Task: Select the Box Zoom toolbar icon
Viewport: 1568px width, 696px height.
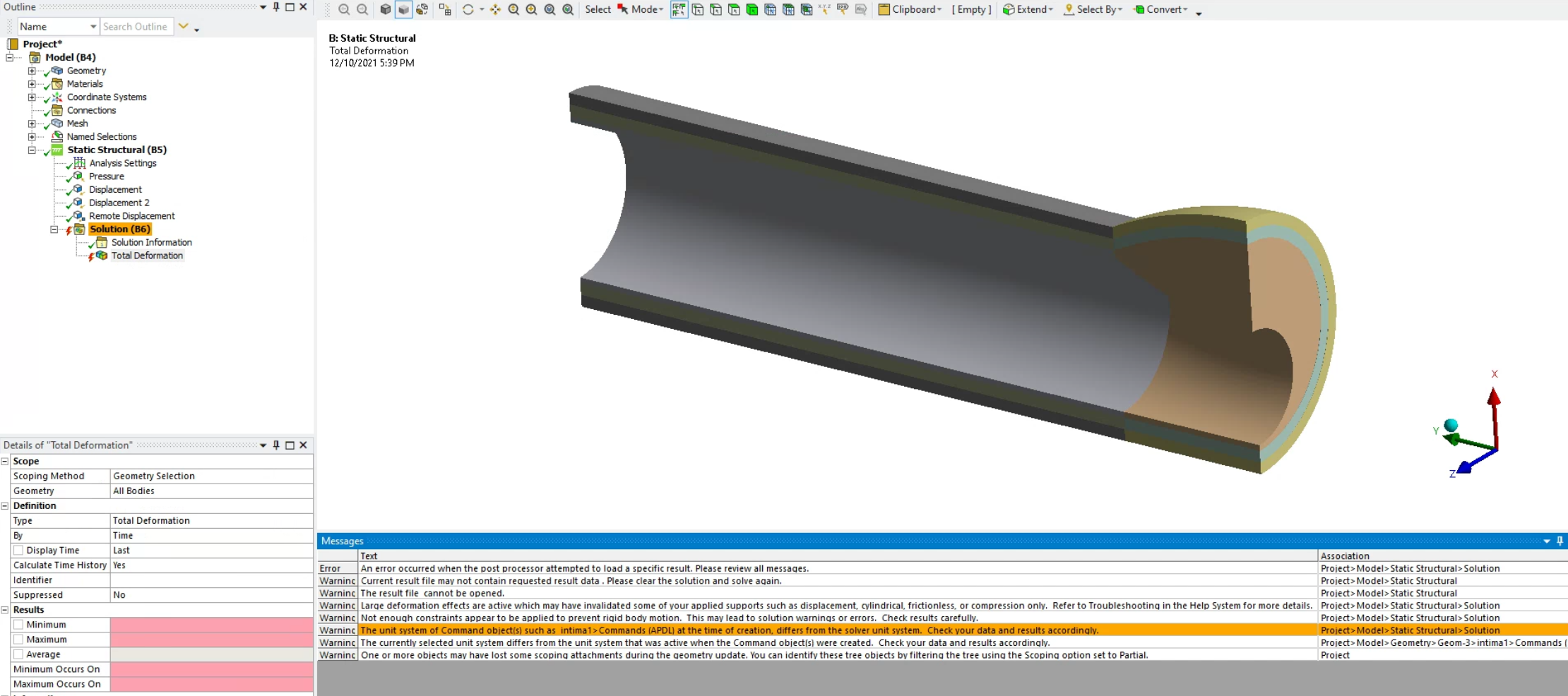Action: pos(532,9)
